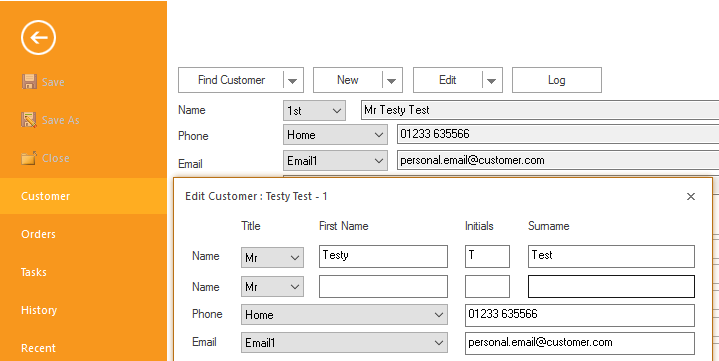Open the Log button

pos(557,80)
